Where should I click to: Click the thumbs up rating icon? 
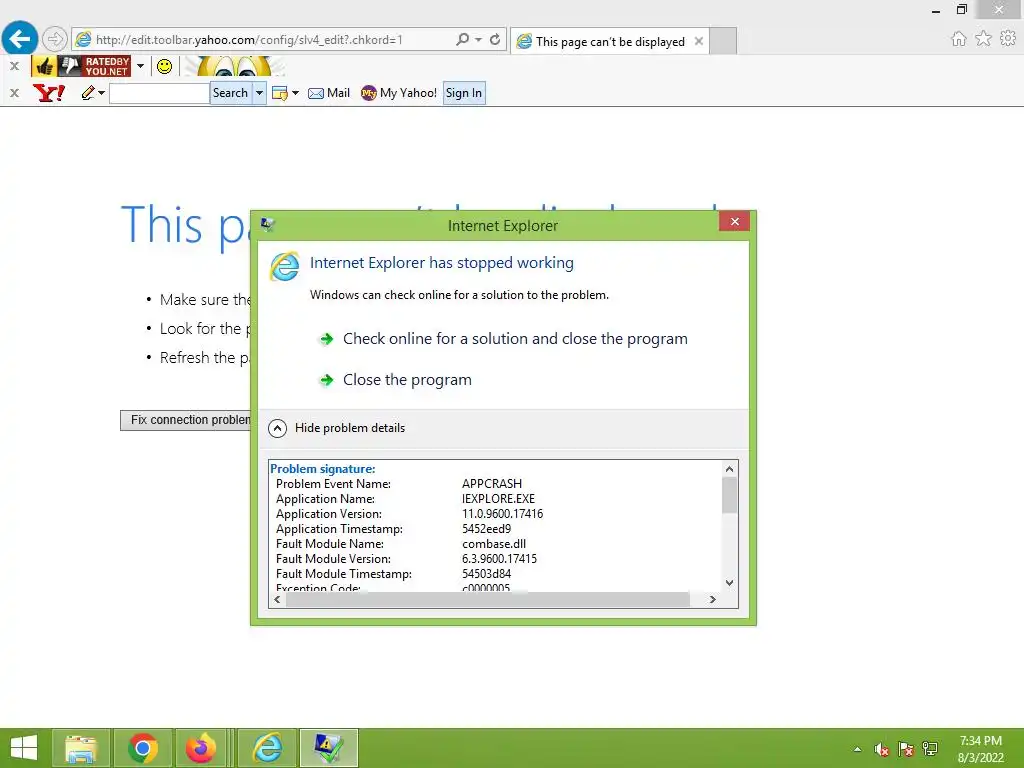(x=44, y=66)
